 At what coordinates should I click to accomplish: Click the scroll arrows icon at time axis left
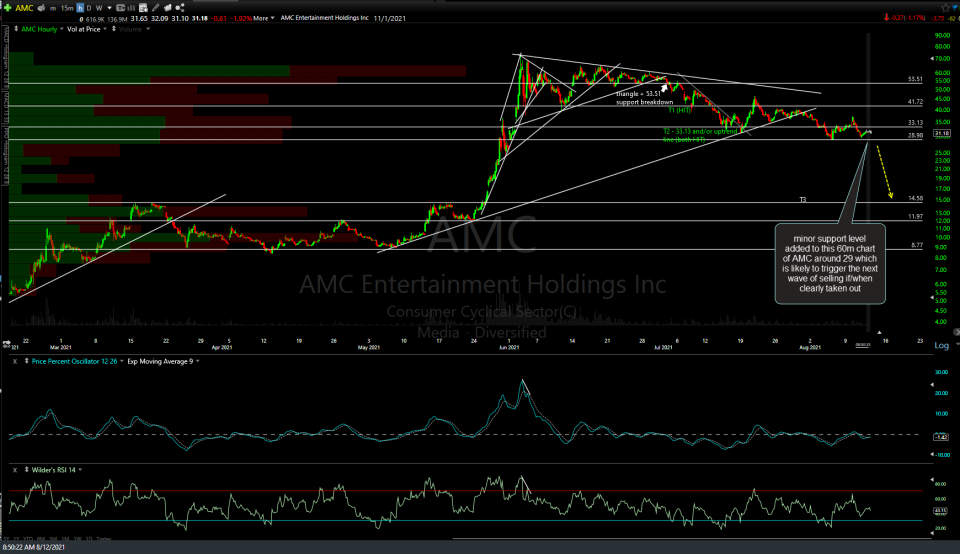click(6, 343)
